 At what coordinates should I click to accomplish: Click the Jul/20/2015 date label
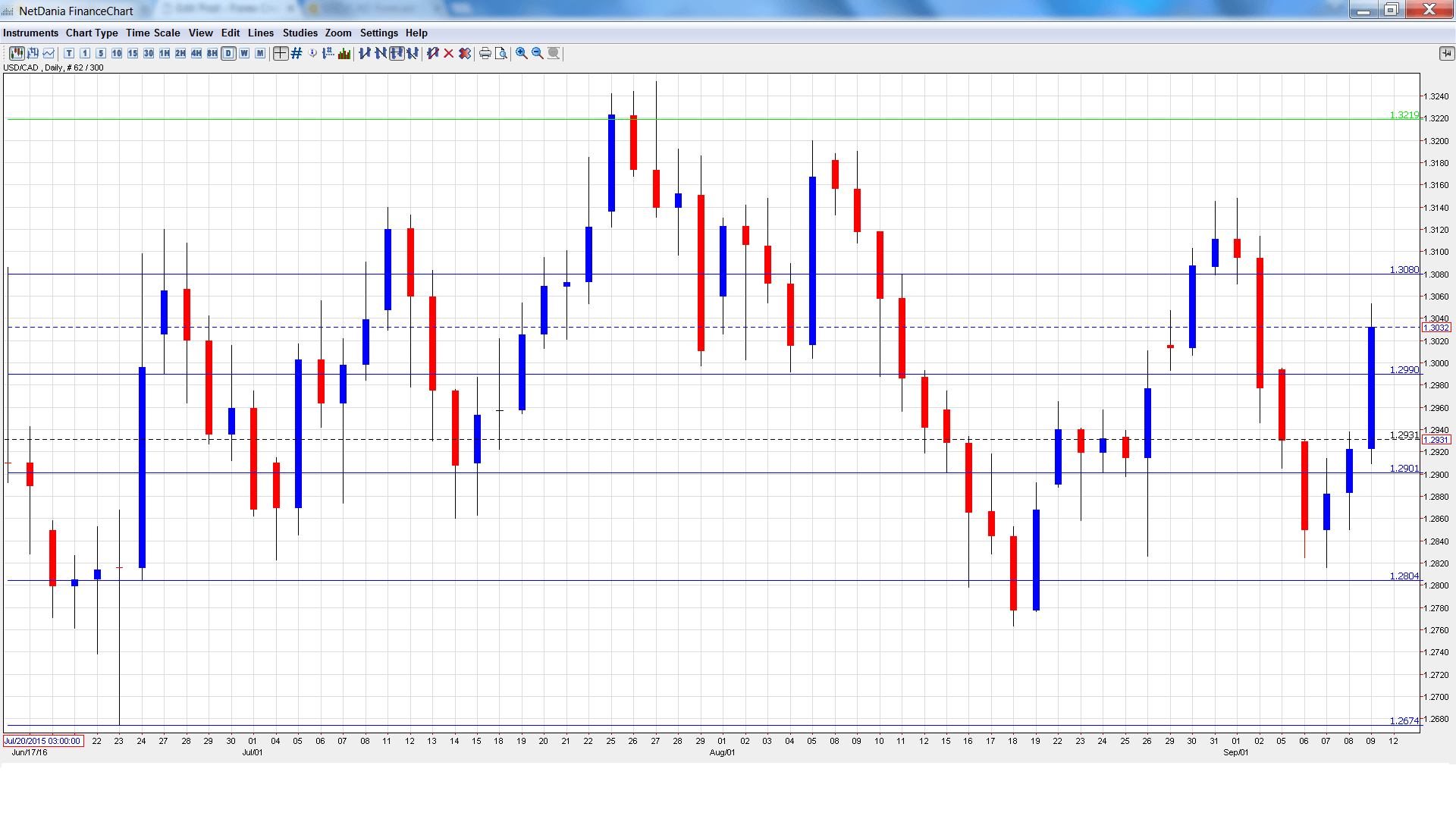coord(42,741)
